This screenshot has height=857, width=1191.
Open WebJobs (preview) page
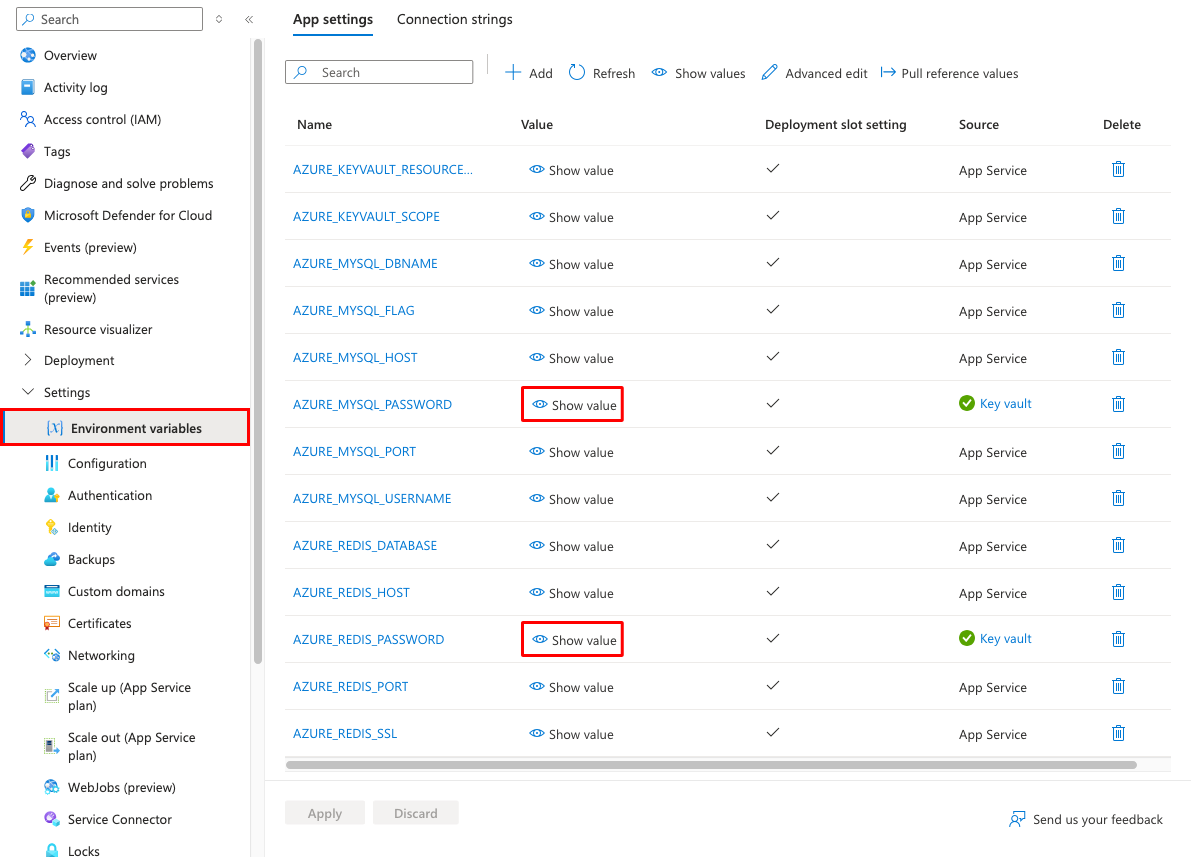tap(122, 787)
